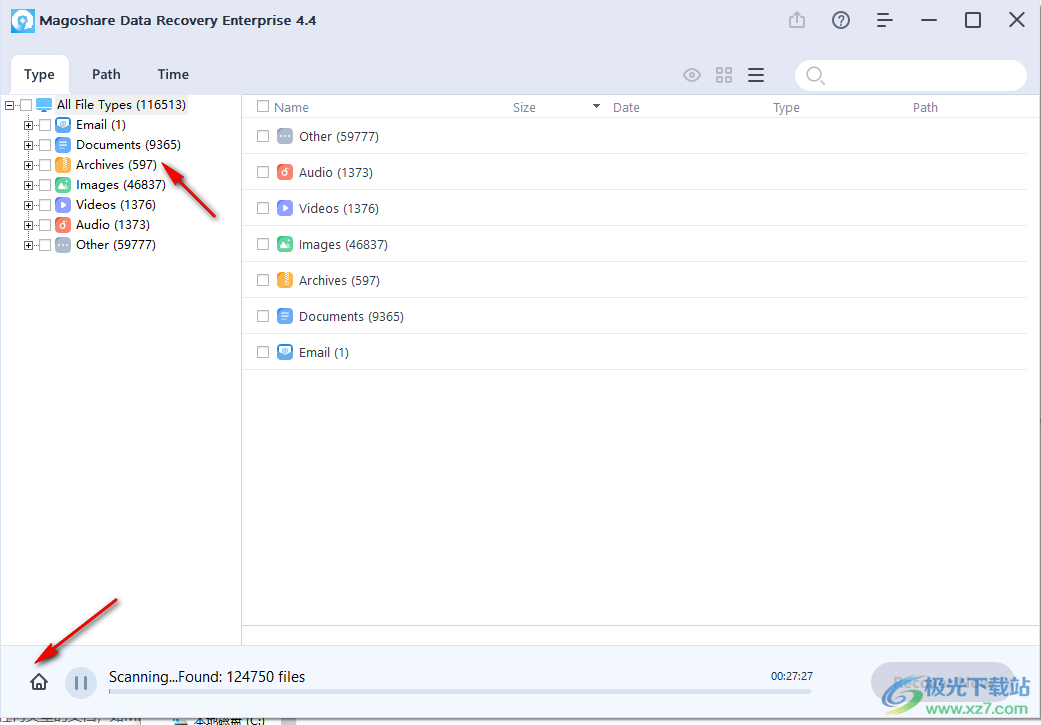
Task: Select the Type tab
Action: click(x=39, y=74)
